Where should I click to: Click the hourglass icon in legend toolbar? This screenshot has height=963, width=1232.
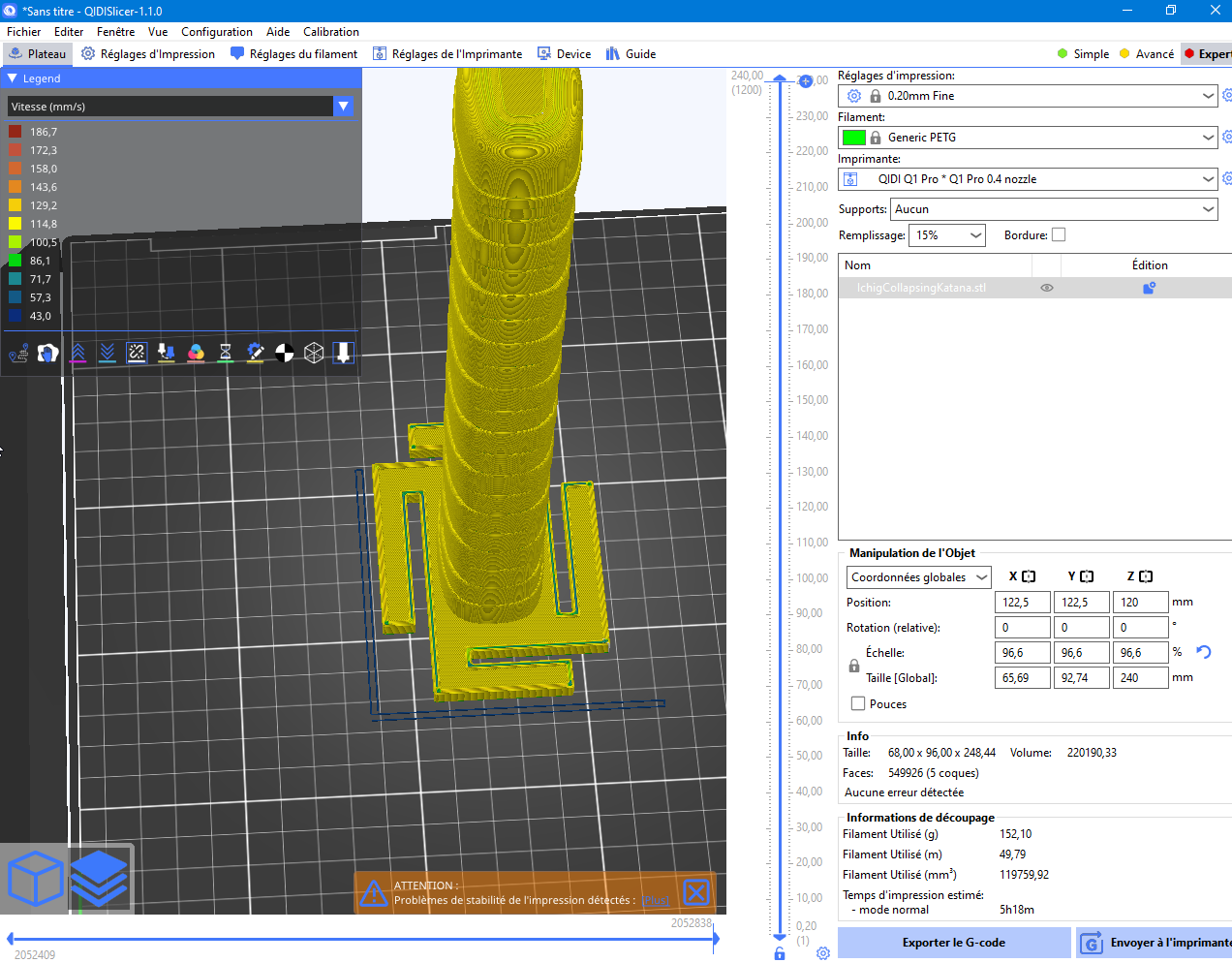[x=225, y=353]
